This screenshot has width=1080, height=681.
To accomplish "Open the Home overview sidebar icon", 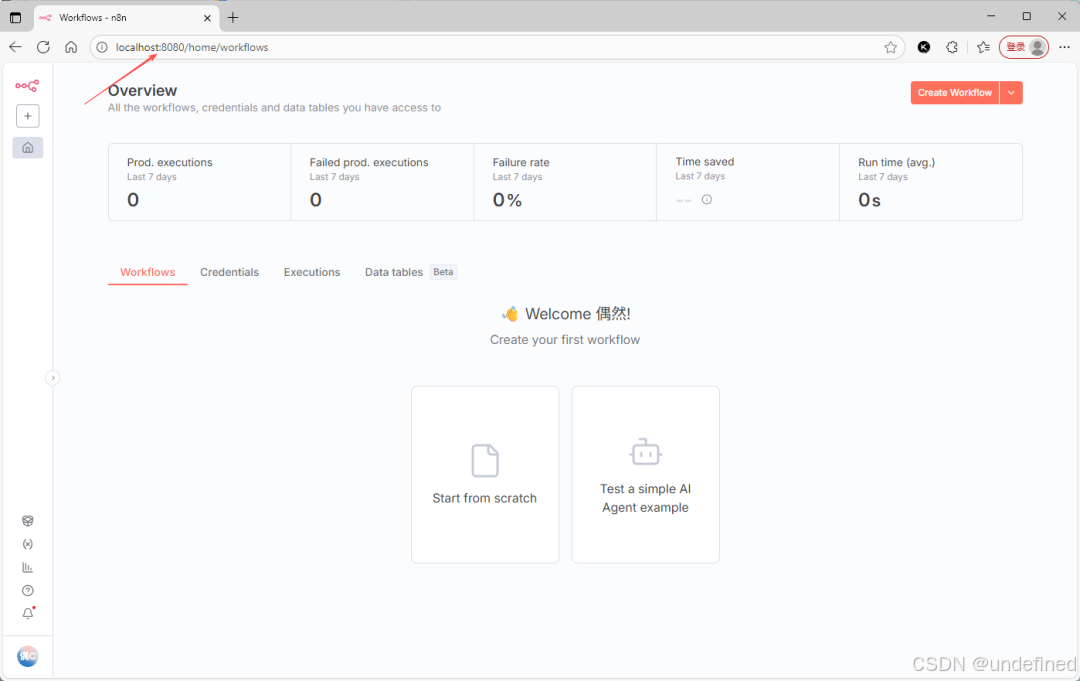I will pos(28,147).
